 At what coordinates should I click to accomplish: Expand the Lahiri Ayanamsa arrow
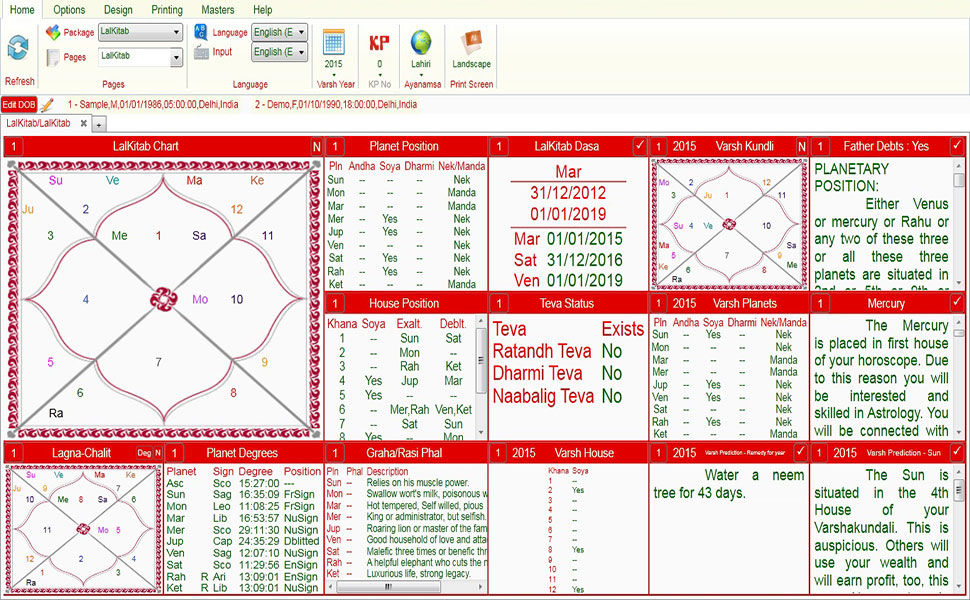[x=421, y=74]
